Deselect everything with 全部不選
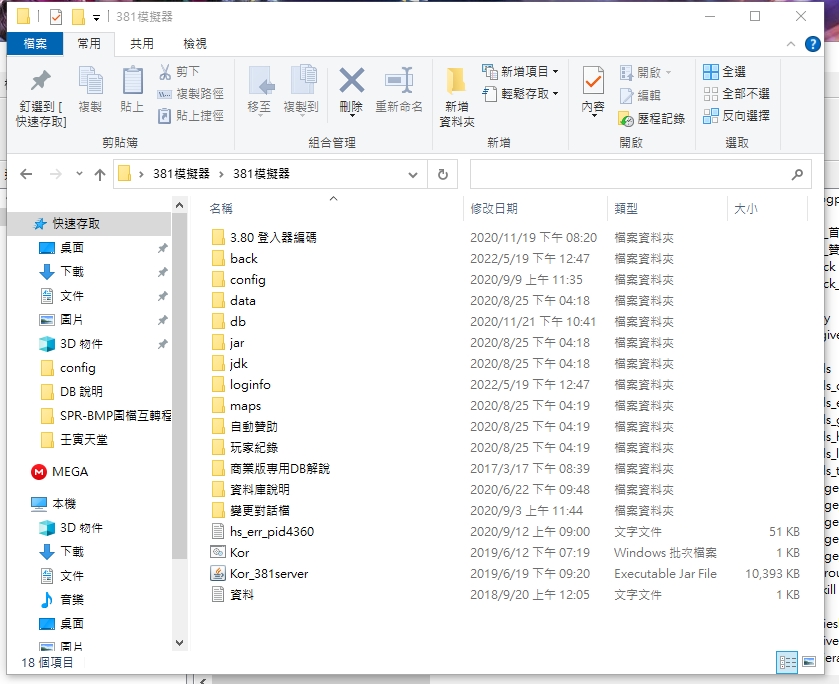The image size is (839, 684). pyautogui.click(x=736, y=94)
